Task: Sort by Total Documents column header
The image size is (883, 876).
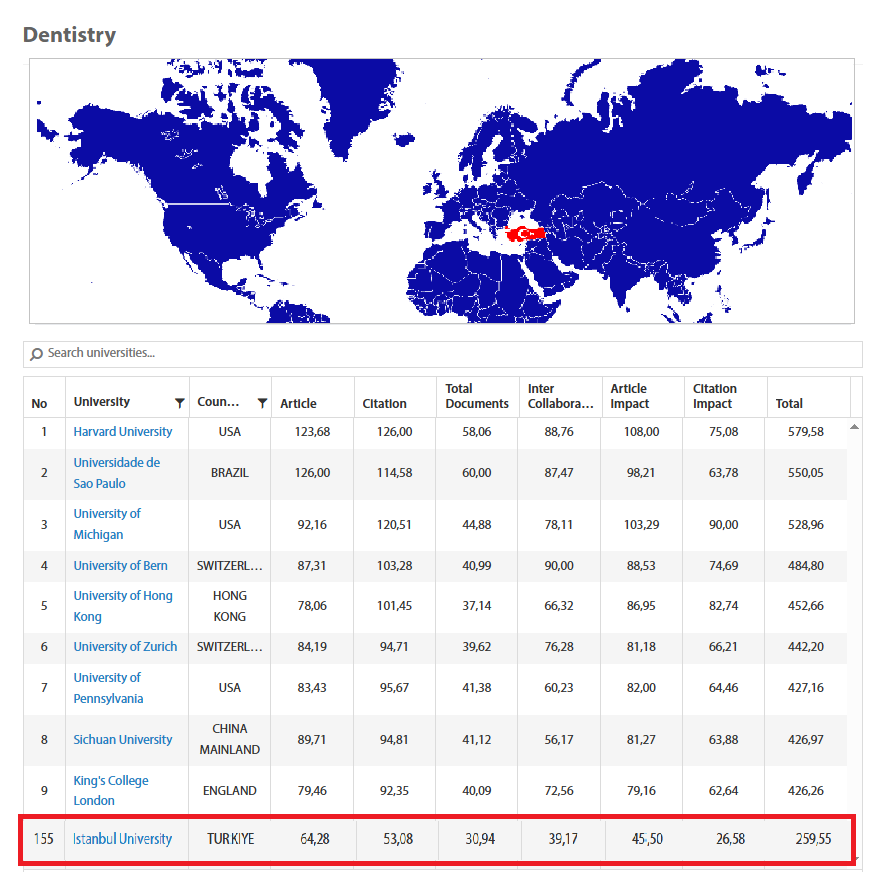Action: coord(476,396)
